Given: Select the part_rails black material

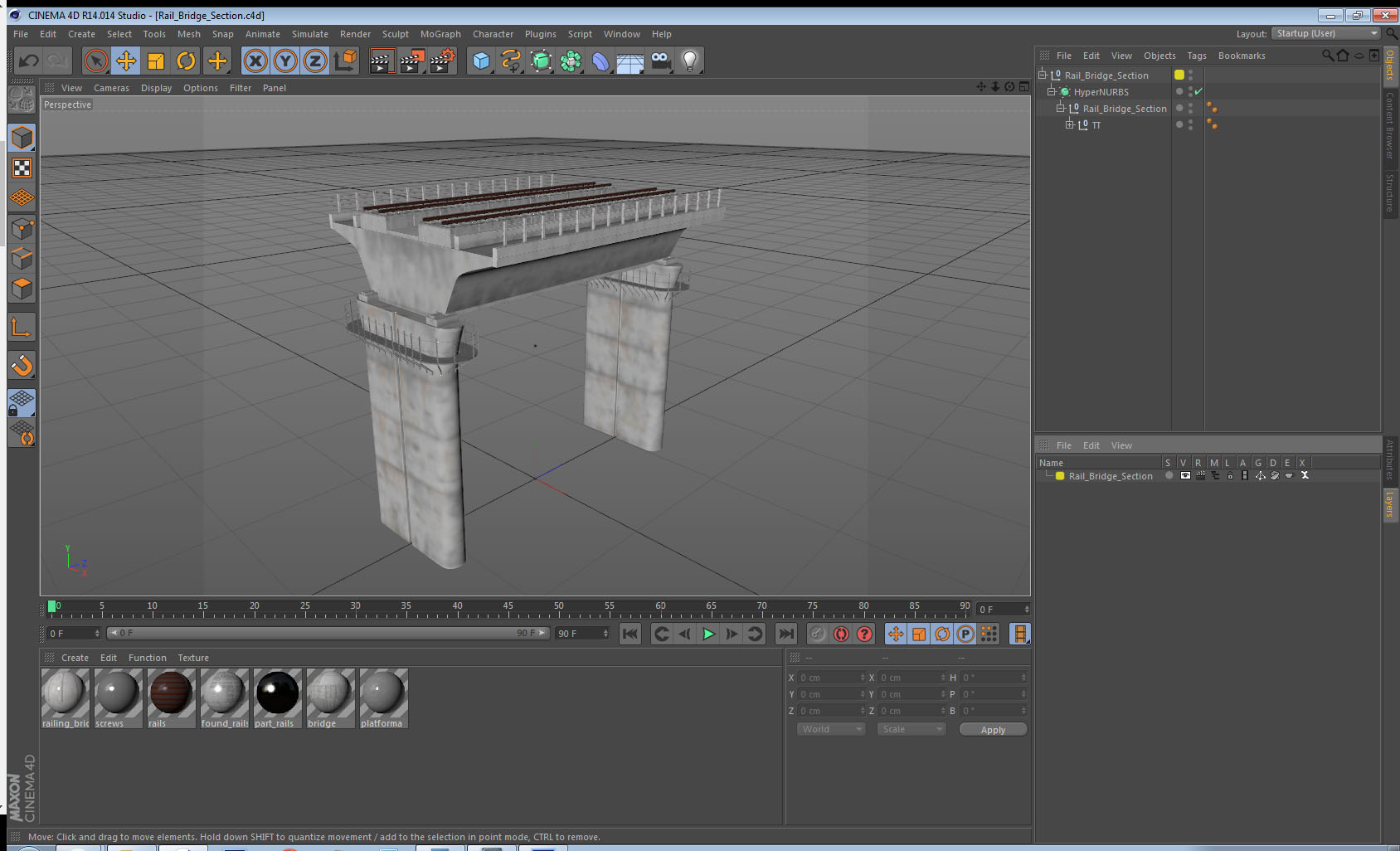Looking at the screenshot, I should pyautogui.click(x=277, y=698).
